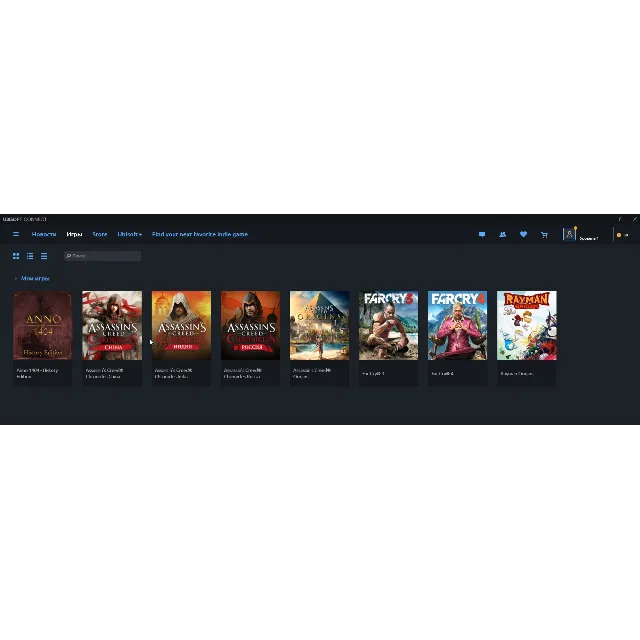640x640 pixels.
Task: Open Assassin's Creed Chronicles China cover
Action: pyautogui.click(x=112, y=325)
